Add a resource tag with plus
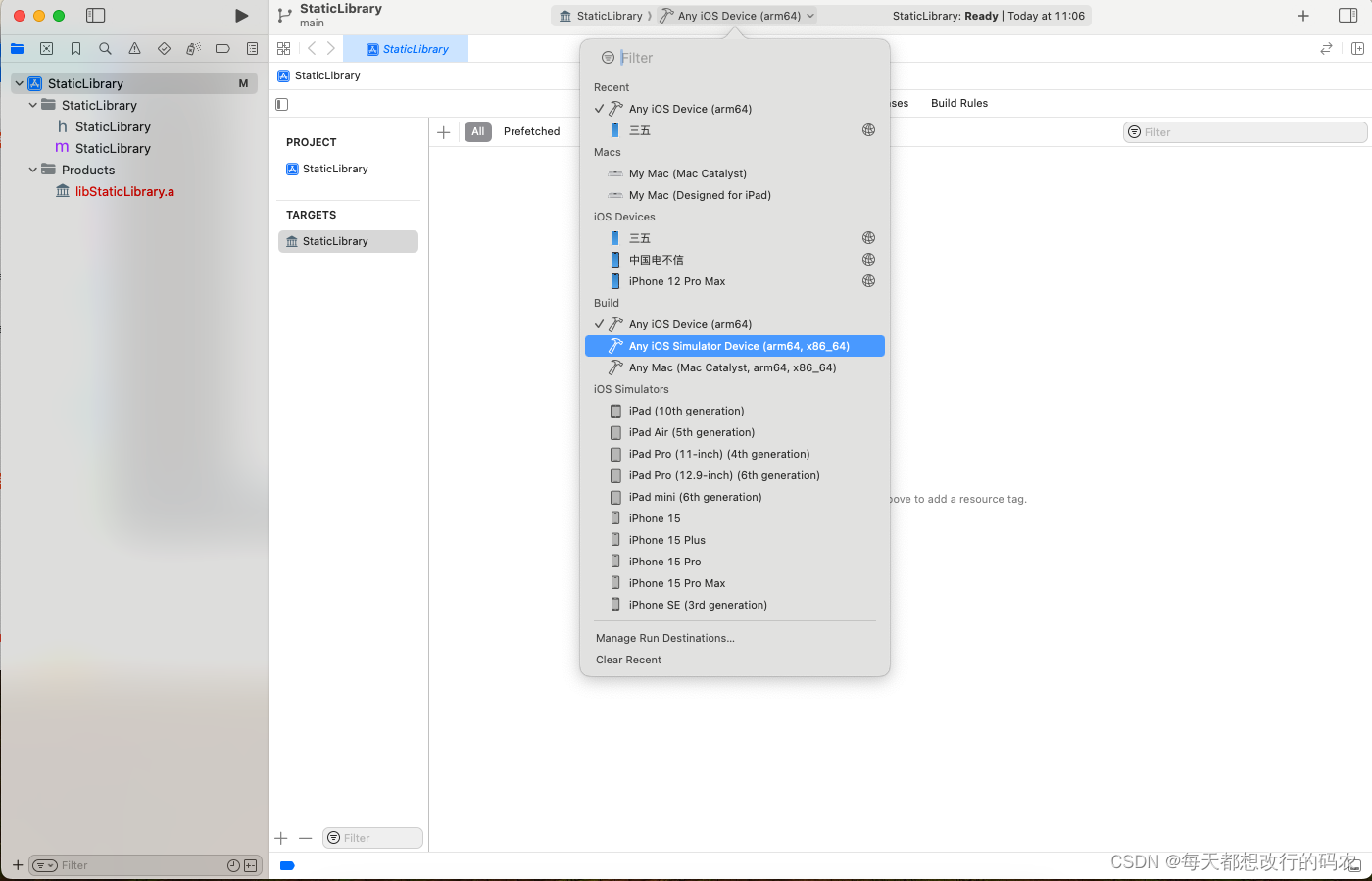The height and width of the screenshot is (881, 1372). (x=444, y=132)
